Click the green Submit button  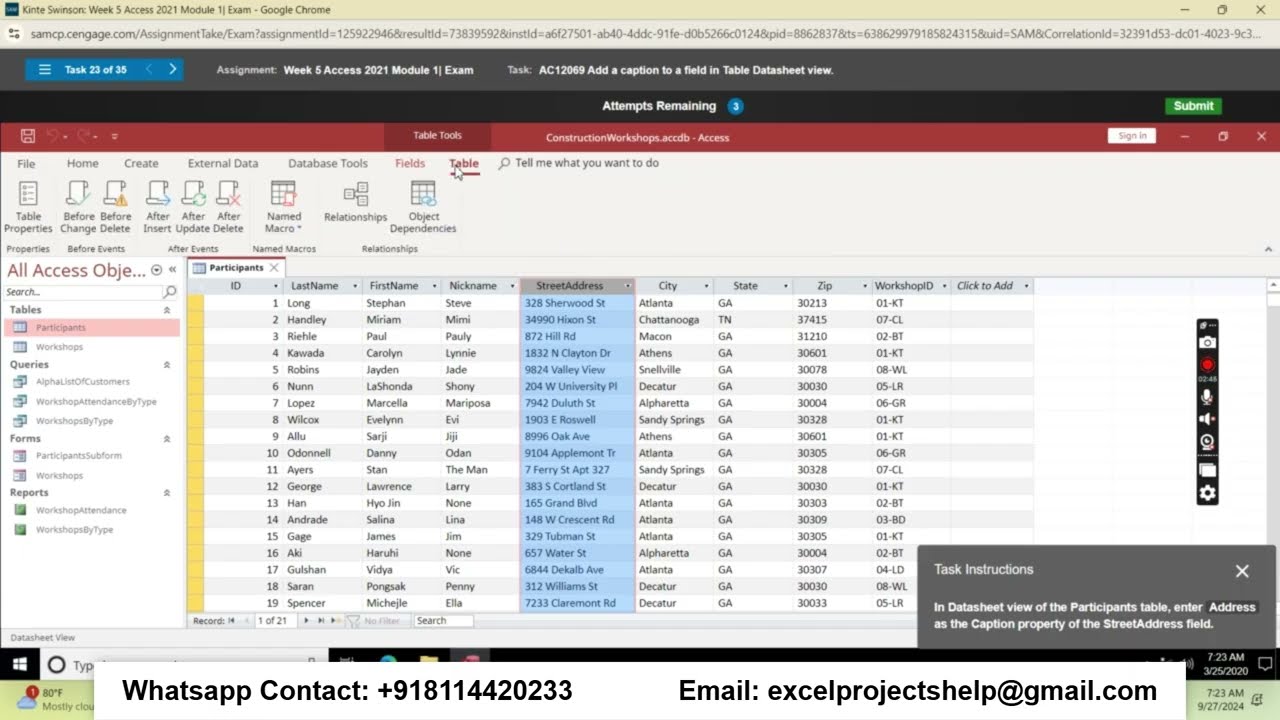(x=1193, y=106)
